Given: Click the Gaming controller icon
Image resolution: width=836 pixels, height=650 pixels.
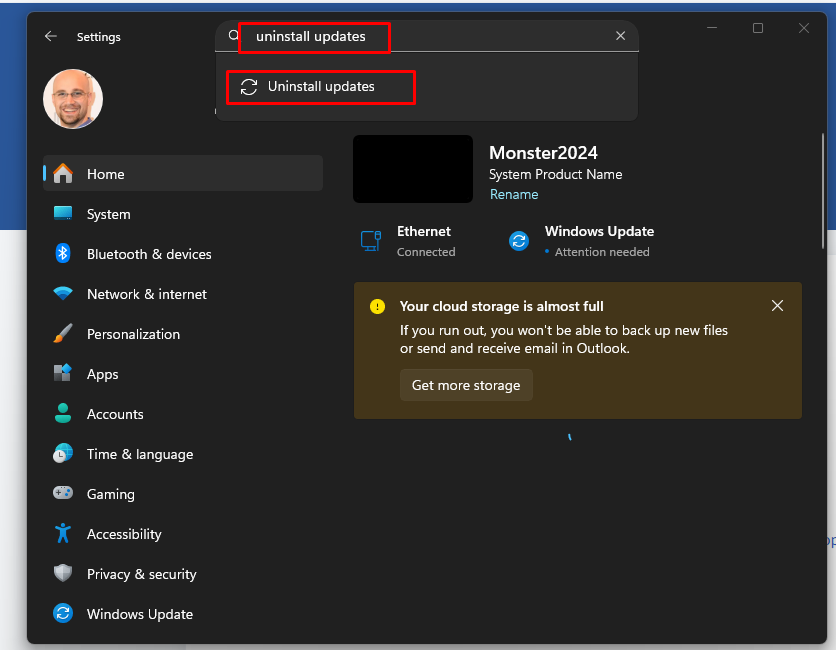Looking at the screenshot, I should (63, 493).
